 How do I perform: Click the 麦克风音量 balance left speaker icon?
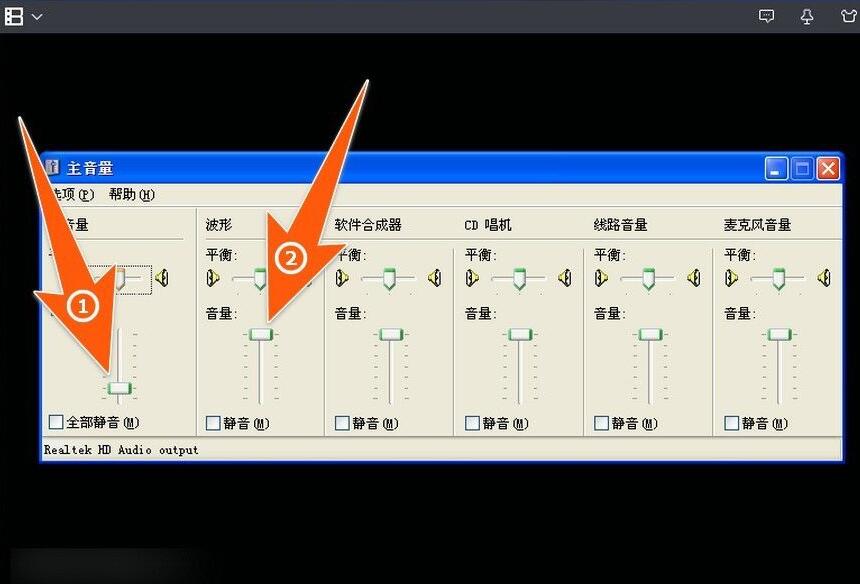731,278
